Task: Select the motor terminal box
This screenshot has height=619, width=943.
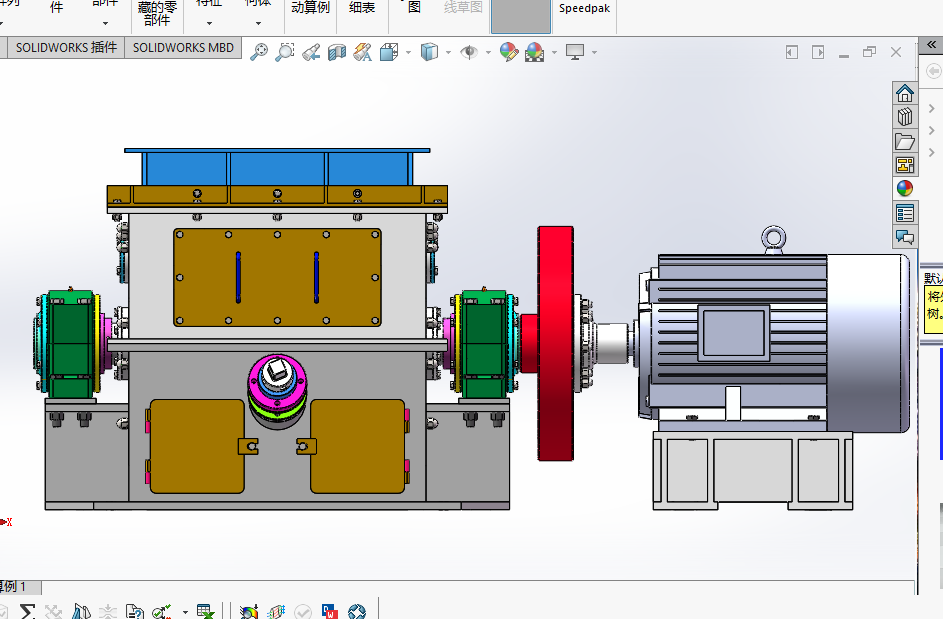Action: pos(734,333)
